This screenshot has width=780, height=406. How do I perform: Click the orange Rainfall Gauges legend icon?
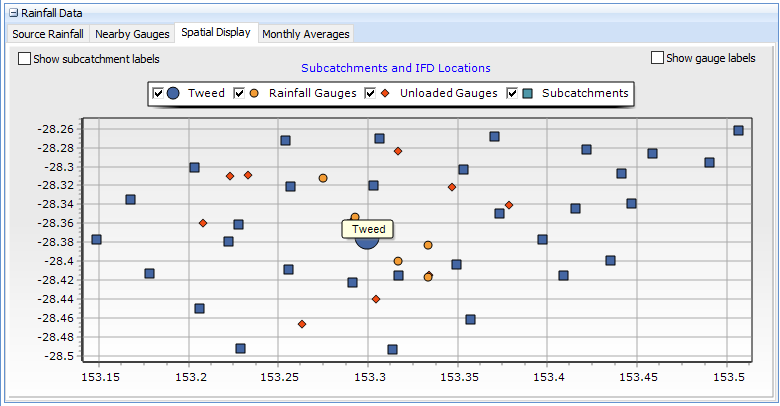(x=255, y=93)
